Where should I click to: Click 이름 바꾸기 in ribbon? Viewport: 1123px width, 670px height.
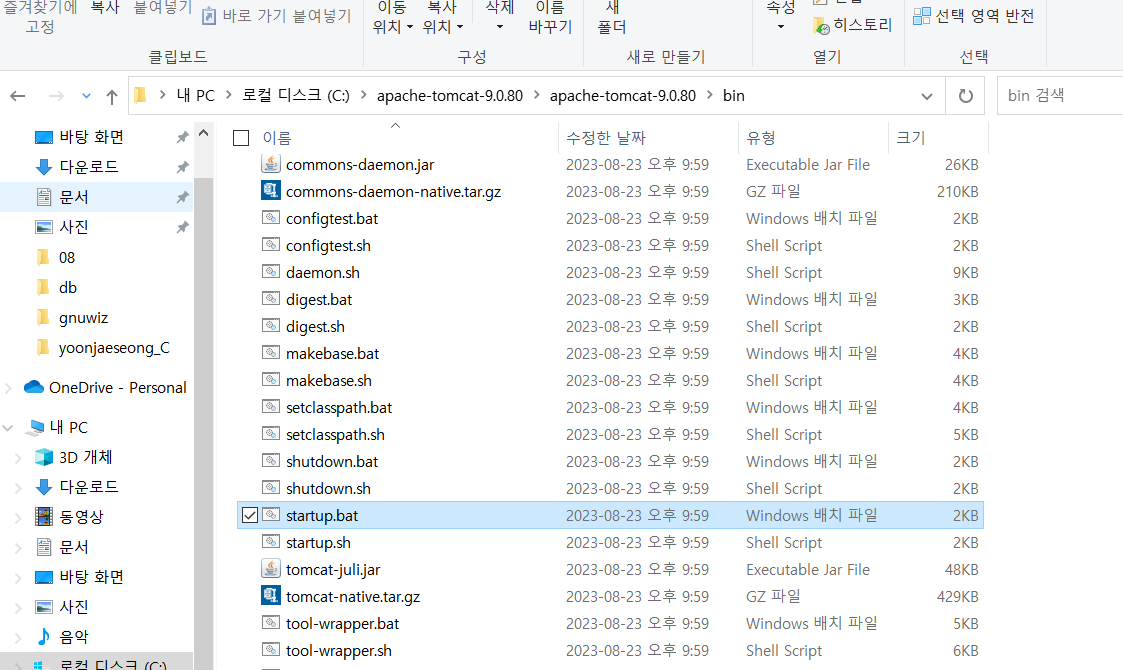click(550, 18)
